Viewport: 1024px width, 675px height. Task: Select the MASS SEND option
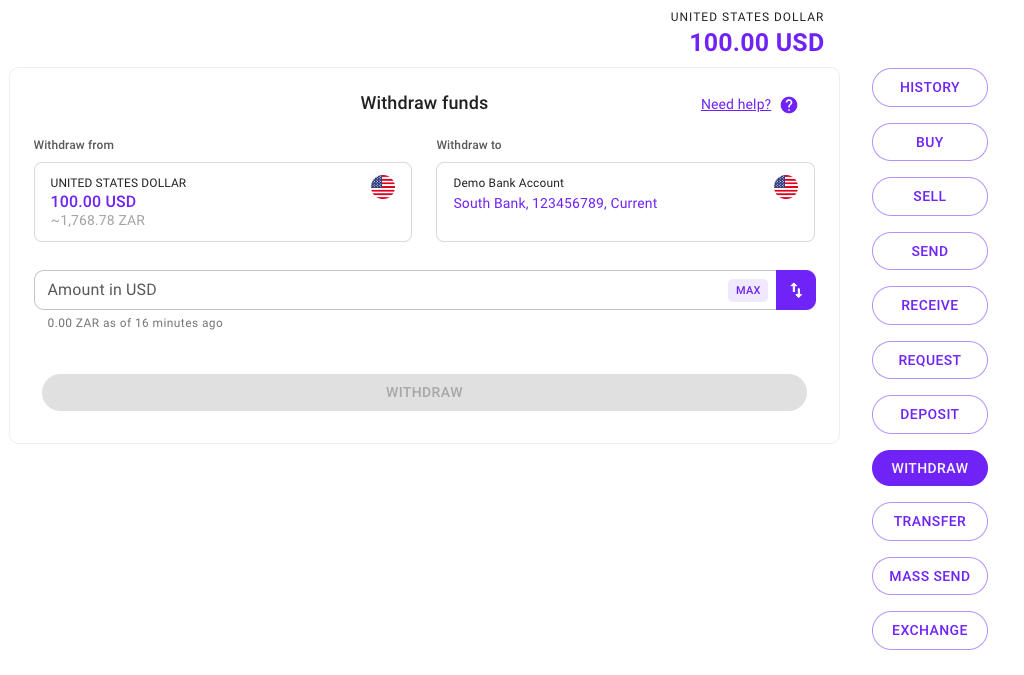[x=929, y=576]
